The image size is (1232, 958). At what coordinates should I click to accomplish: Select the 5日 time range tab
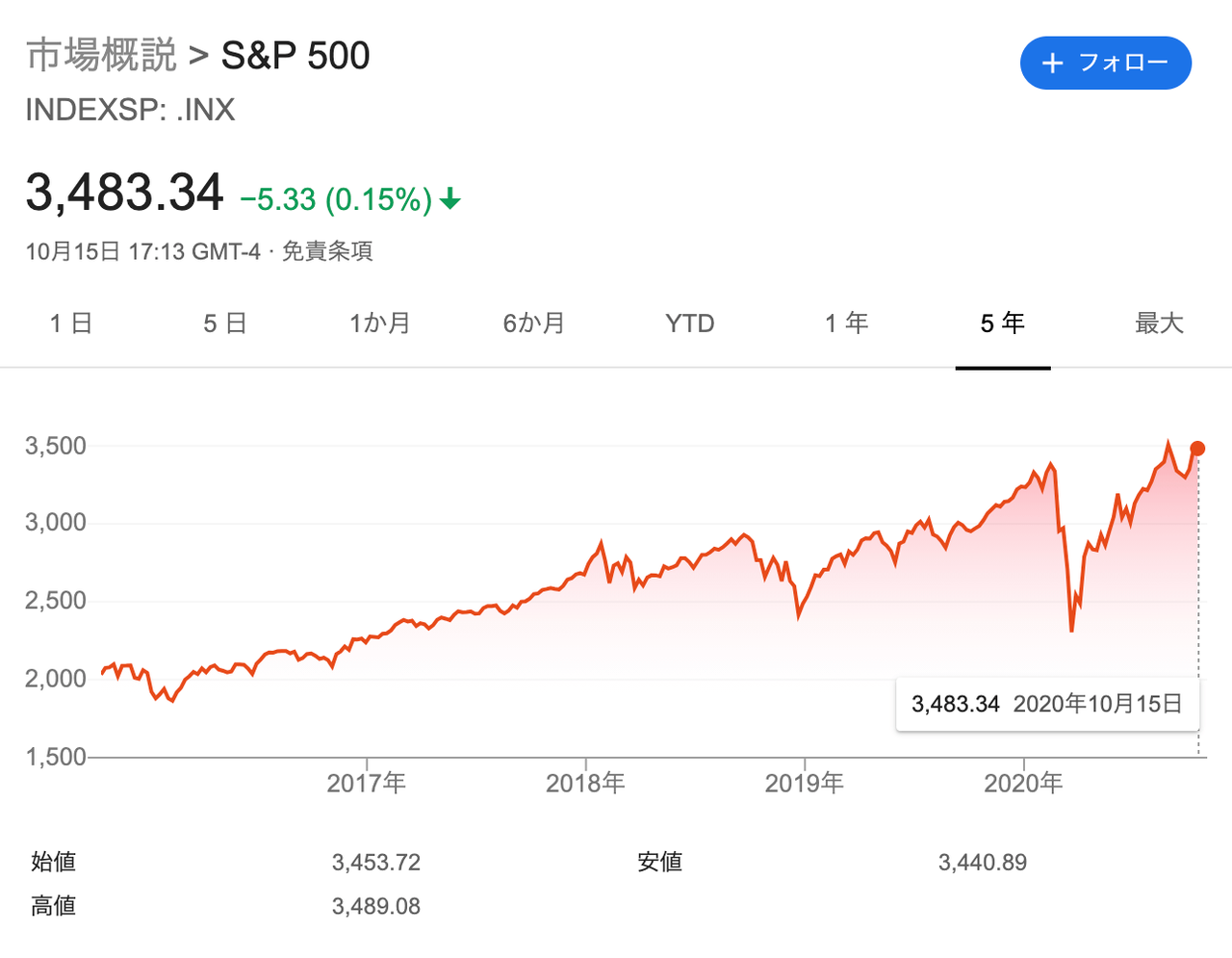pos(225,324)
